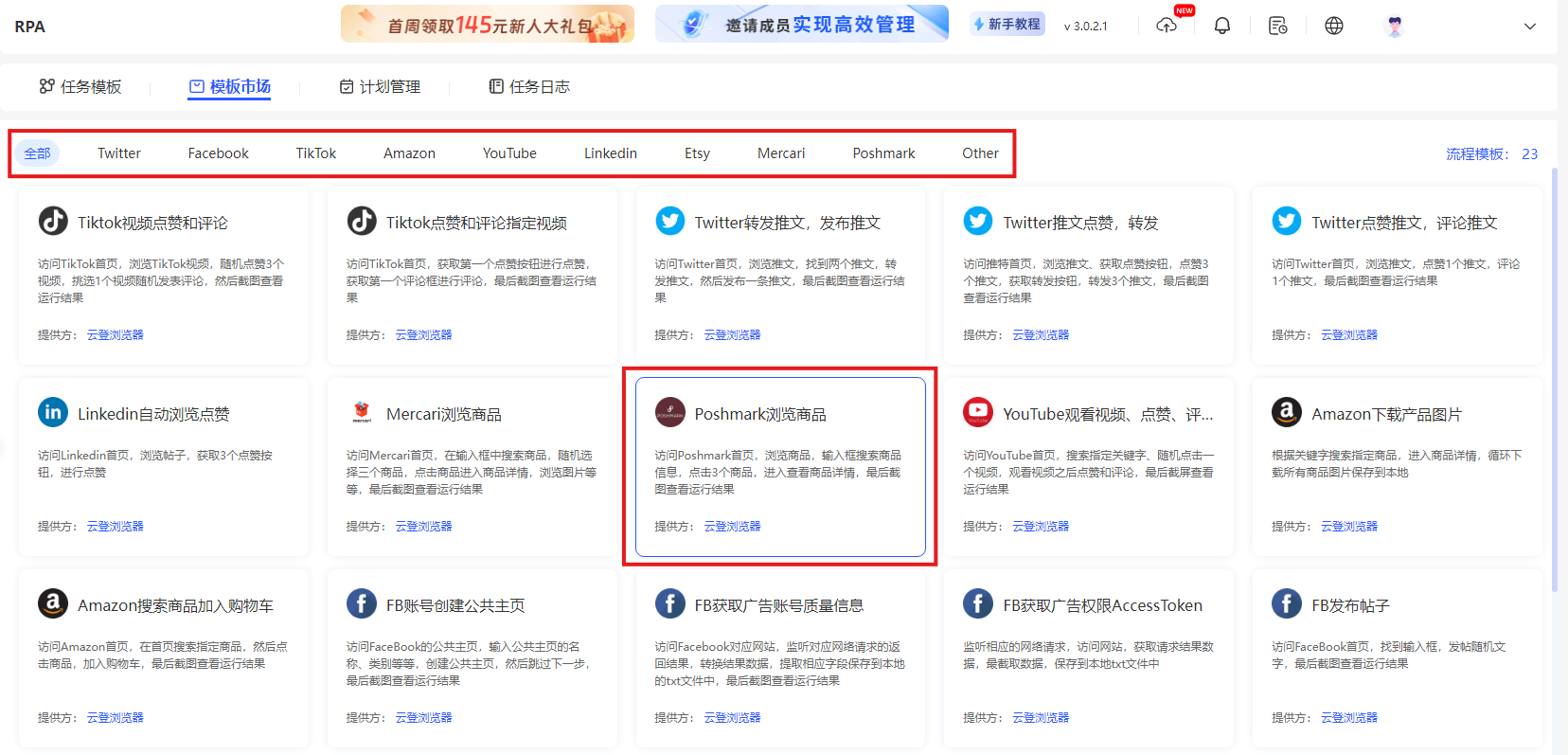
Task: Click Twitter icon on Twitter点赞推文，评论推文 card
Action: pyautogui.click(x=1287, y=221)
